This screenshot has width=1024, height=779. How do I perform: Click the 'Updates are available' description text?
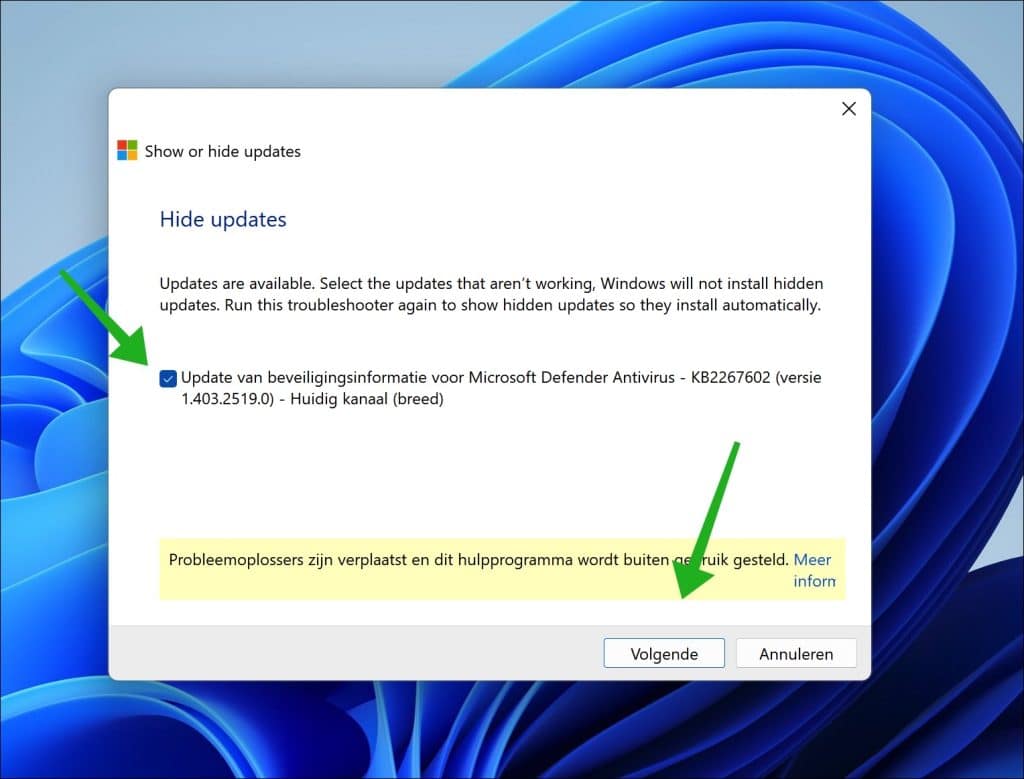[491, 294]
